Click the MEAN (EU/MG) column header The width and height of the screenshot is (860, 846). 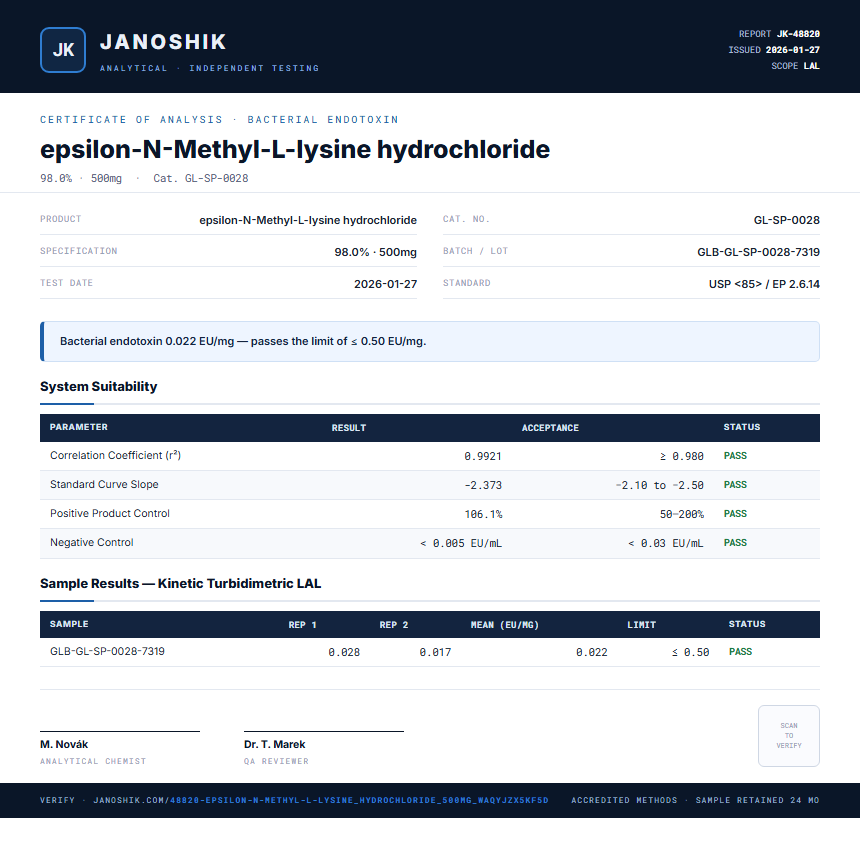click(x=505, y=625)
